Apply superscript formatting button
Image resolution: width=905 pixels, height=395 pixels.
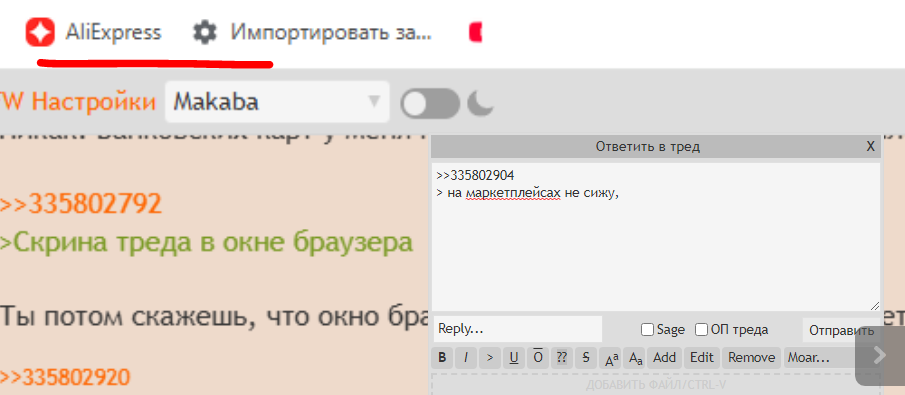611,358
